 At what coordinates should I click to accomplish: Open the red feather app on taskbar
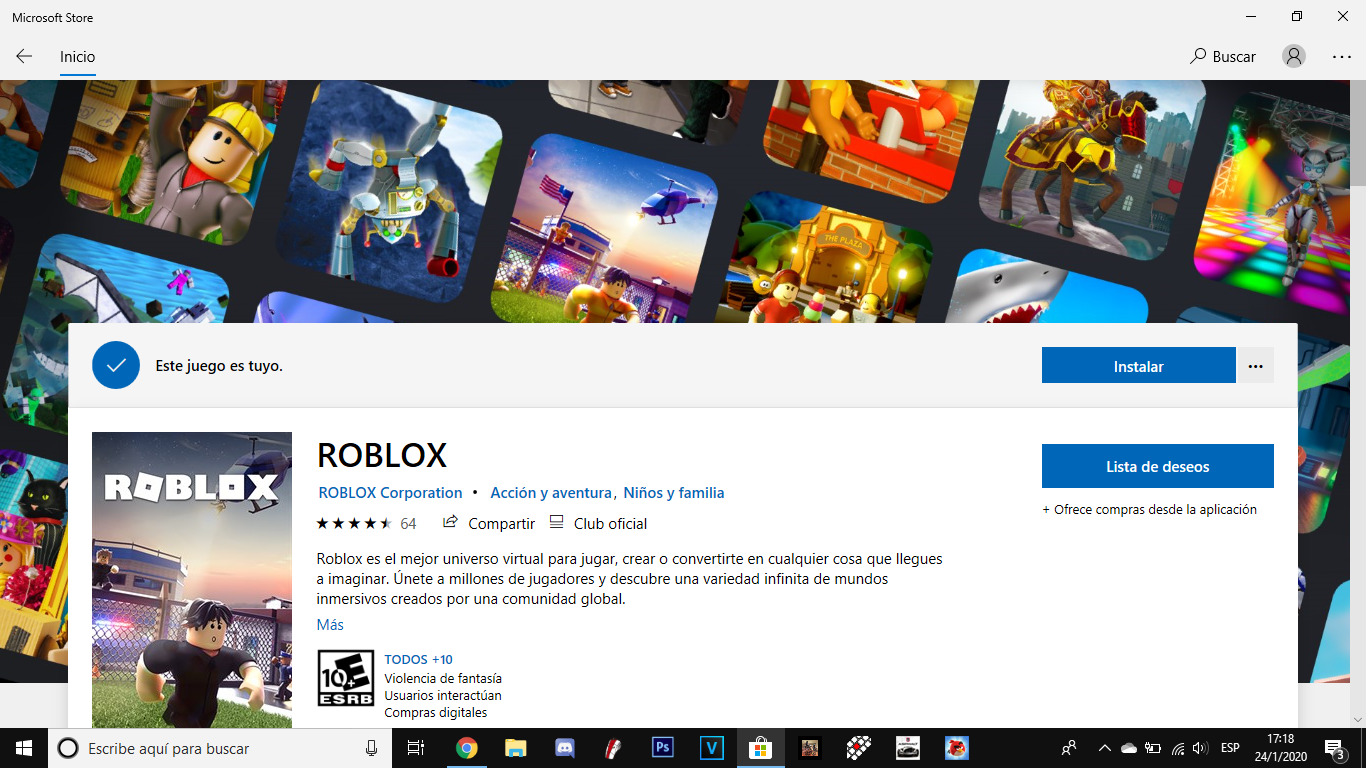click(x=613, y=748)
